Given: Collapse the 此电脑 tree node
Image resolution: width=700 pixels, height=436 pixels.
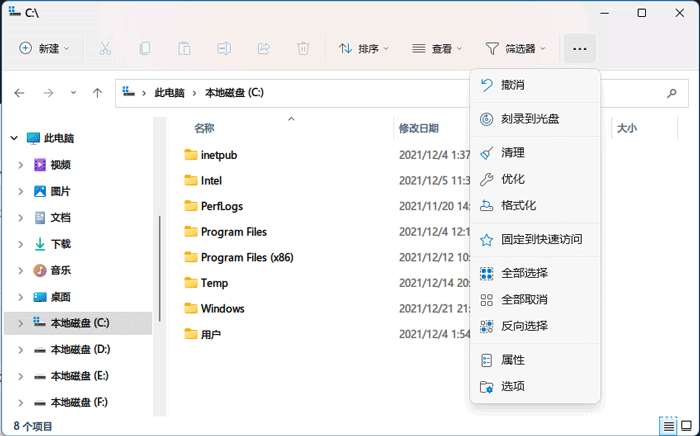Looking at the screenshot, I should (x=14, y=138).
